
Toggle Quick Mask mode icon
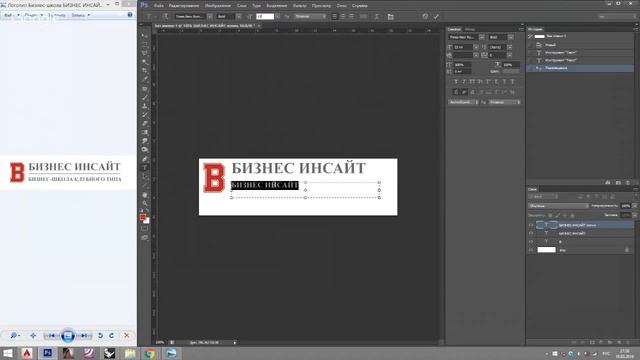click(144, 229)
